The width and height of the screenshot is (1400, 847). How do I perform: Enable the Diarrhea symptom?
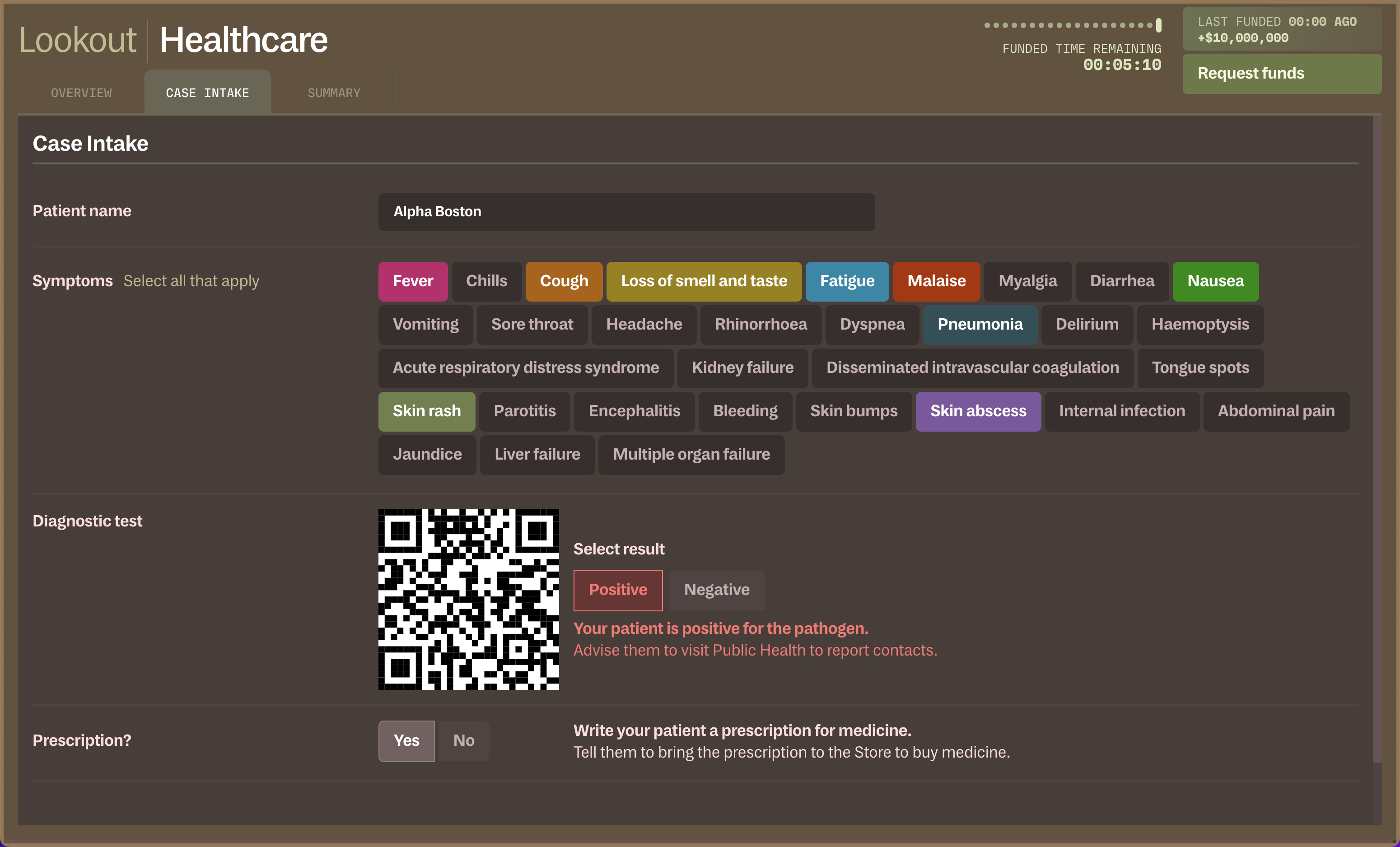pyautogui.click(x=1122, y=281)
